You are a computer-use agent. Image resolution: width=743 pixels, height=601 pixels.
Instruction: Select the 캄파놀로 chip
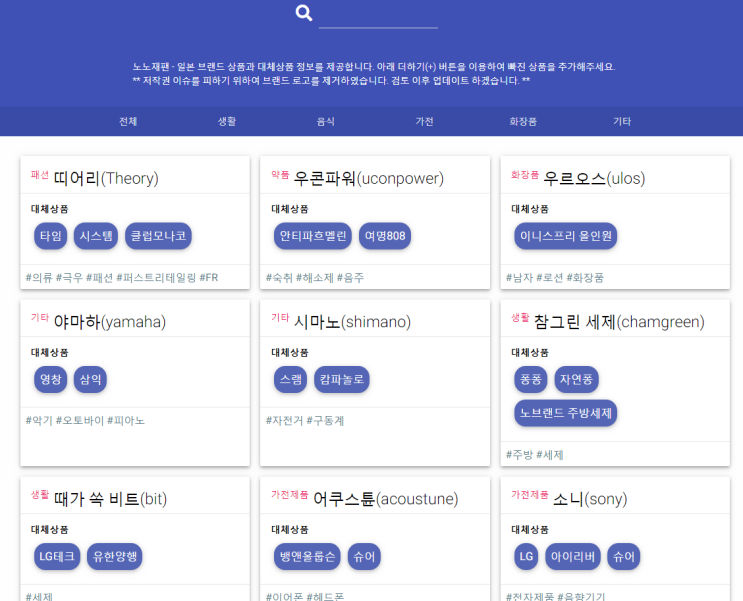342,379
